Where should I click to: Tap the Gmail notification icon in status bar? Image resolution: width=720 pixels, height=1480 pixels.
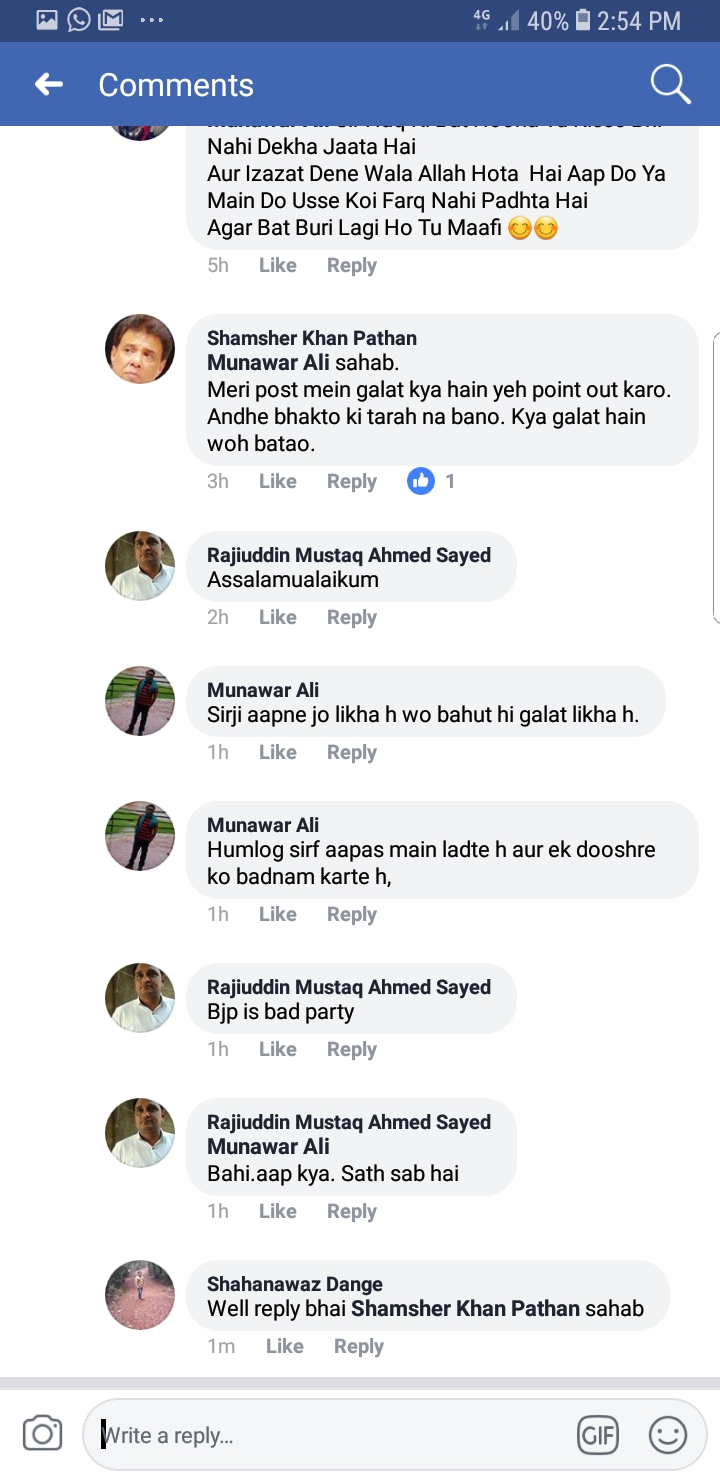click(x=110, y=19)
